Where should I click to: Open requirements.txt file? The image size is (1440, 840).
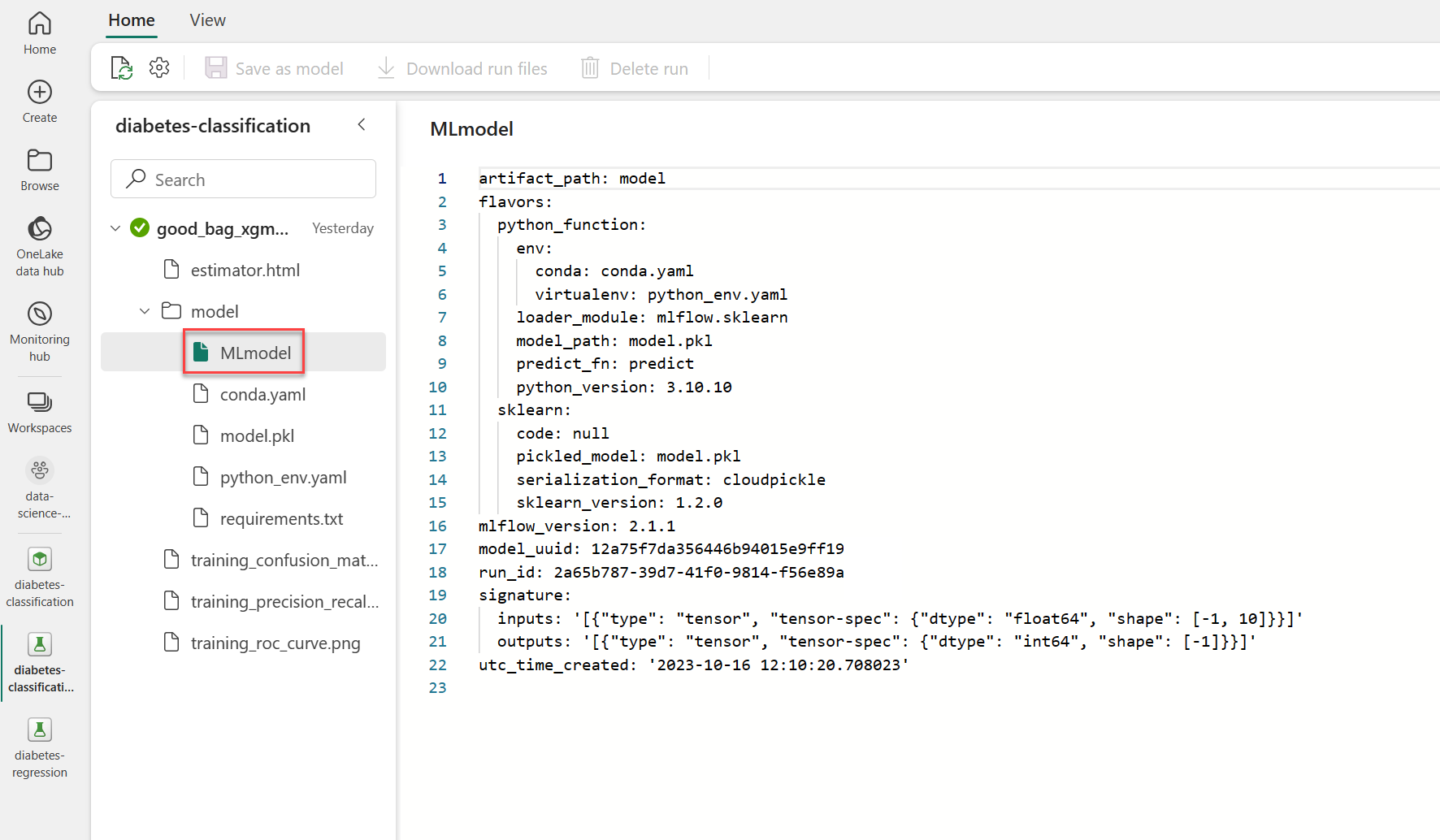click(281, 518)
